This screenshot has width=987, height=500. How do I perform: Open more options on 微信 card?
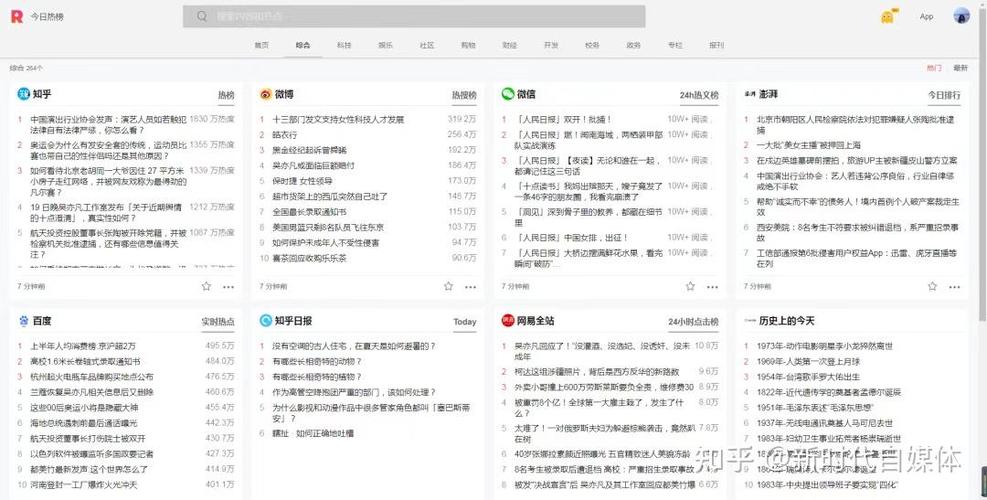[x=713, y=287]
